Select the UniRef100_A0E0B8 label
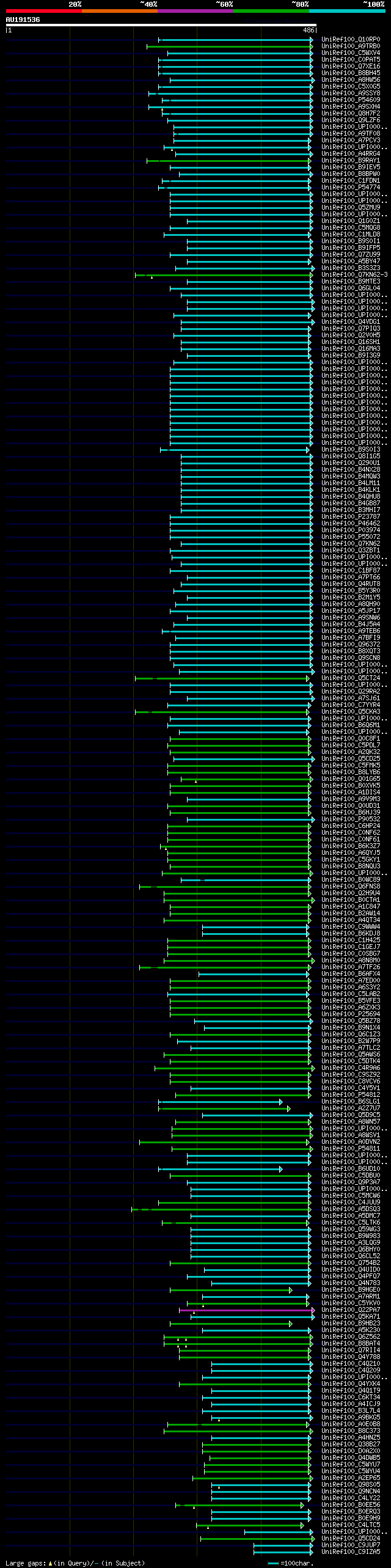The image size is (391, 1568). click(351, 1424)
